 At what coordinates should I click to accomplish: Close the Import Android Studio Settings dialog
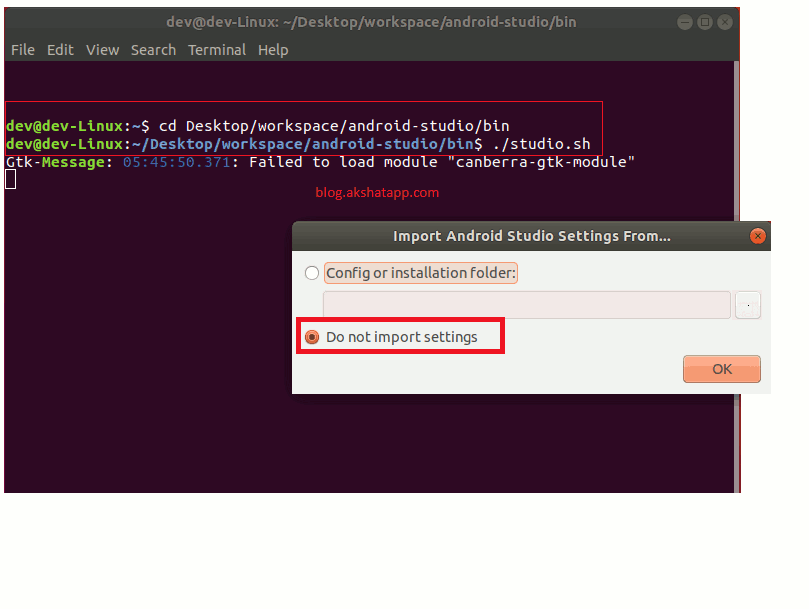757,236
